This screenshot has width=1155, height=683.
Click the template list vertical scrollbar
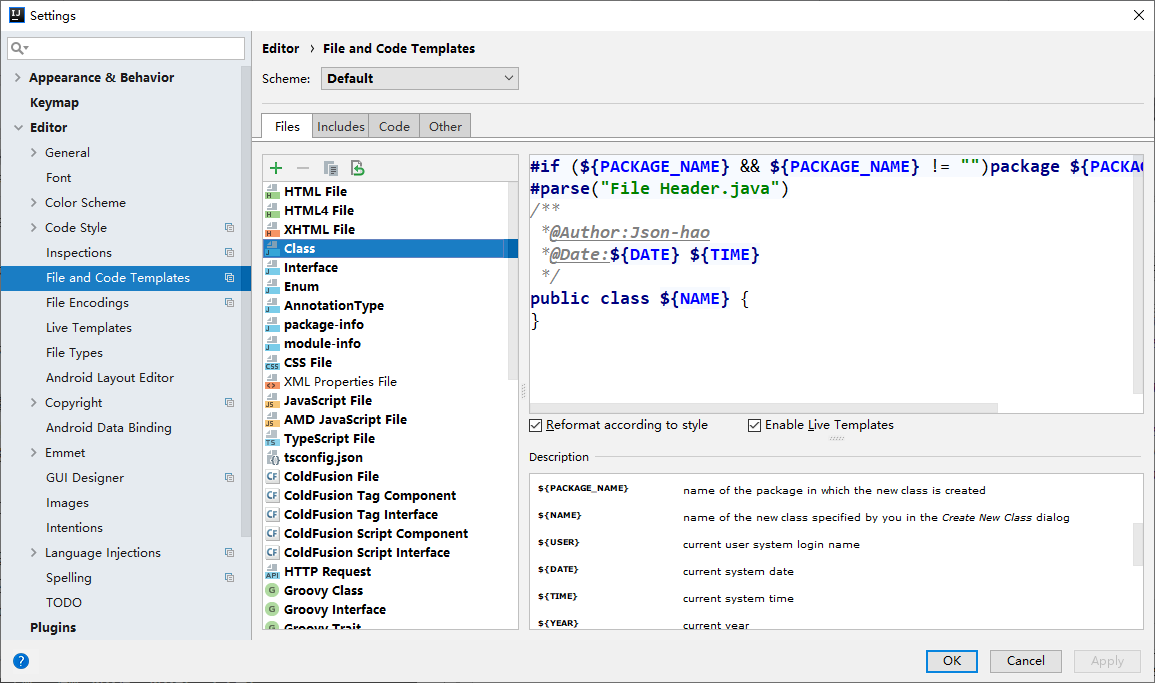[x=513, y=280]
